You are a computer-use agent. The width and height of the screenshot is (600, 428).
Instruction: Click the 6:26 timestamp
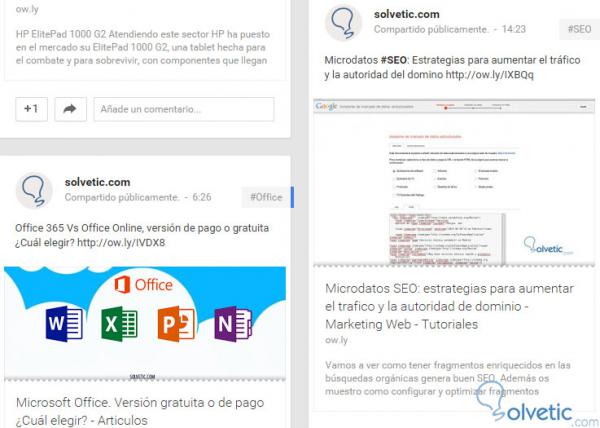(x=202, y=197)
